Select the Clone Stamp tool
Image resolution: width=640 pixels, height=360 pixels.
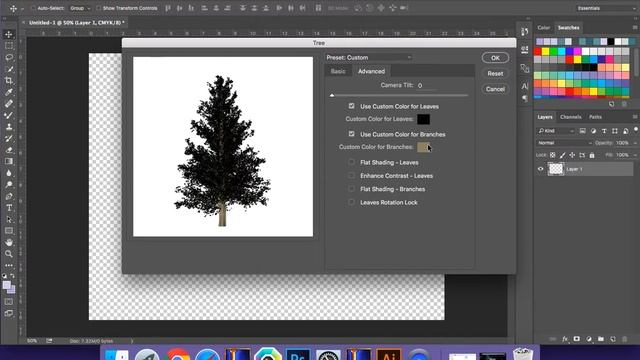tap(9, 127)
